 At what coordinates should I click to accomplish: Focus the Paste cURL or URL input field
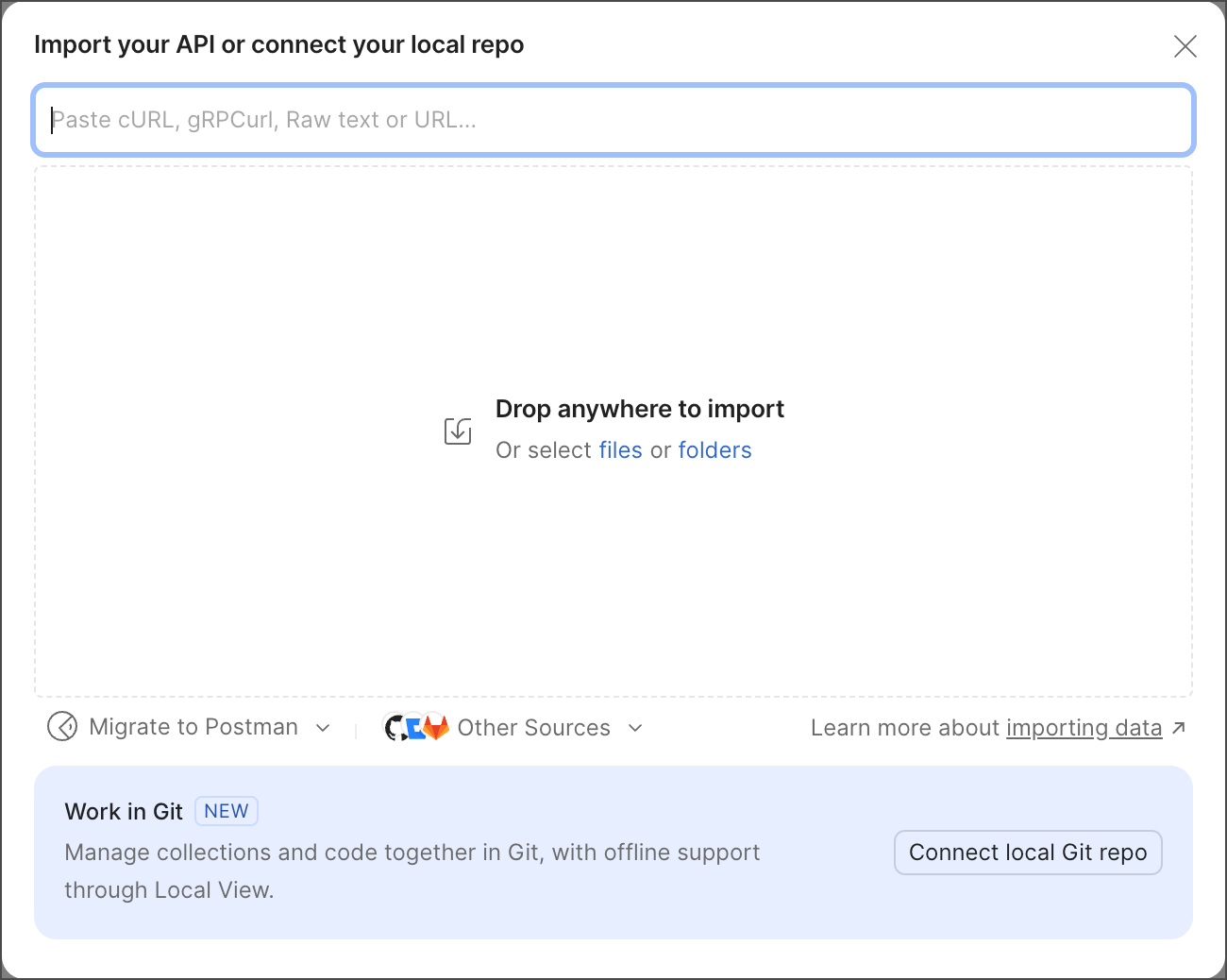tap(613, 120)
